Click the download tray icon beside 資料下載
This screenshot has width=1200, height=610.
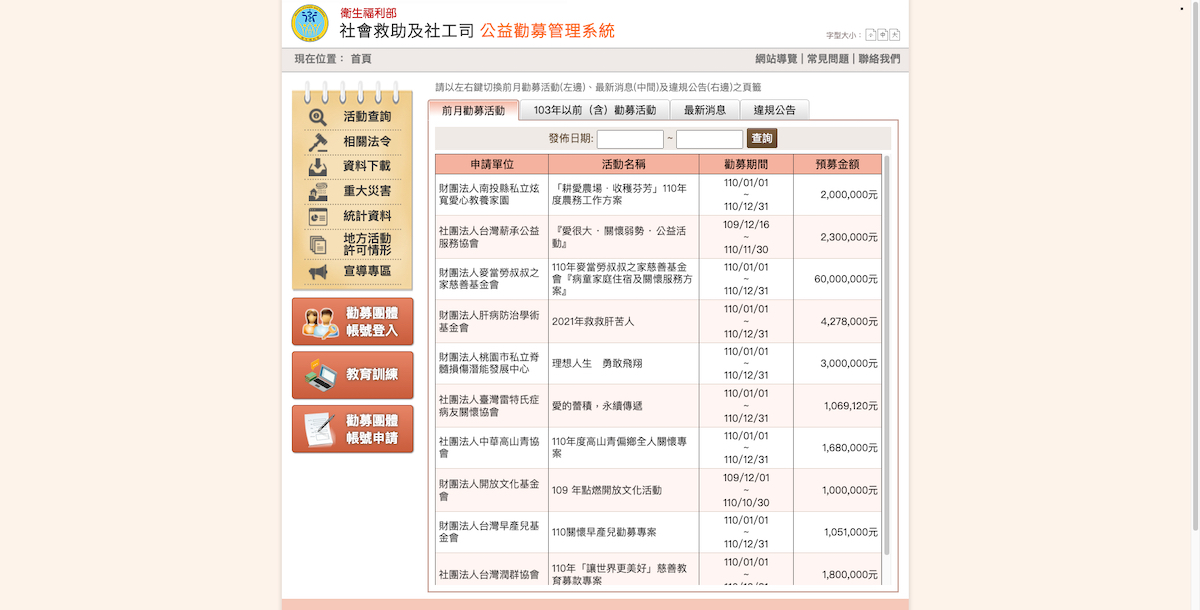(318, 167)
